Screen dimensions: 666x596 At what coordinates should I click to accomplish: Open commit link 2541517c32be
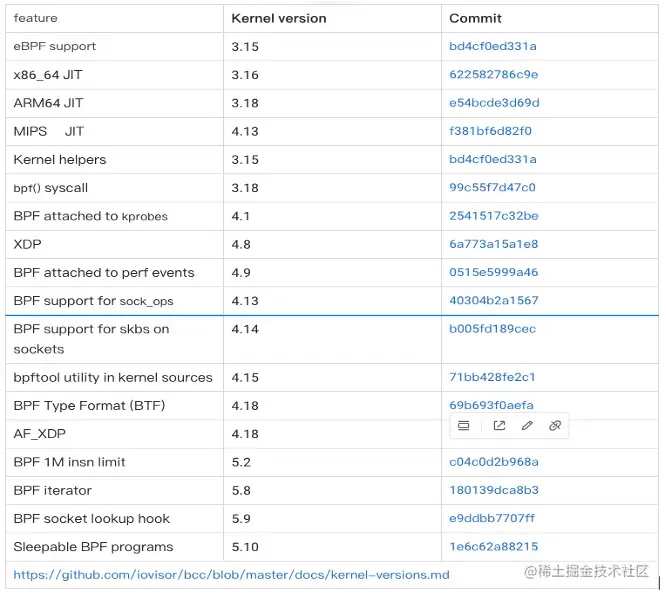coord(494,216)
